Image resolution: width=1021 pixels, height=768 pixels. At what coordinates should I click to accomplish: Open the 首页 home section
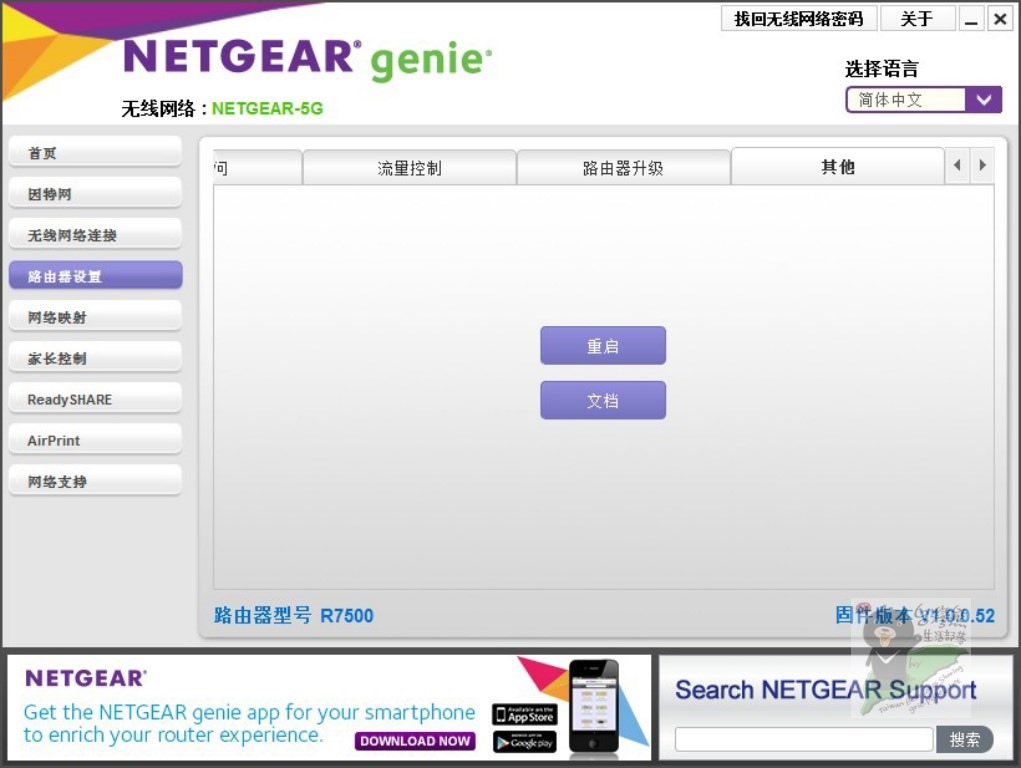pos(95,153)
